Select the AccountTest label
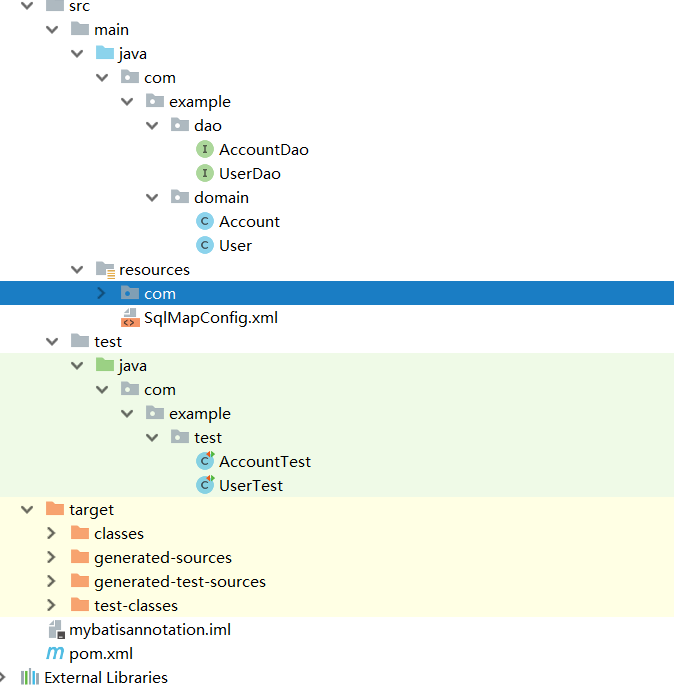This screenshot has width=674, height=689. (x=265, y=462)
